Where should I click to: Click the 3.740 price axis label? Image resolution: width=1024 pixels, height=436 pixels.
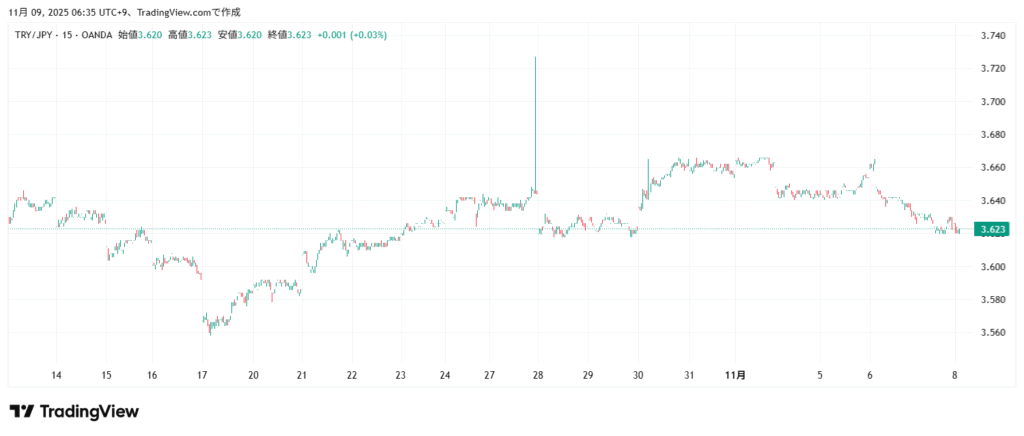click(993, 36)
